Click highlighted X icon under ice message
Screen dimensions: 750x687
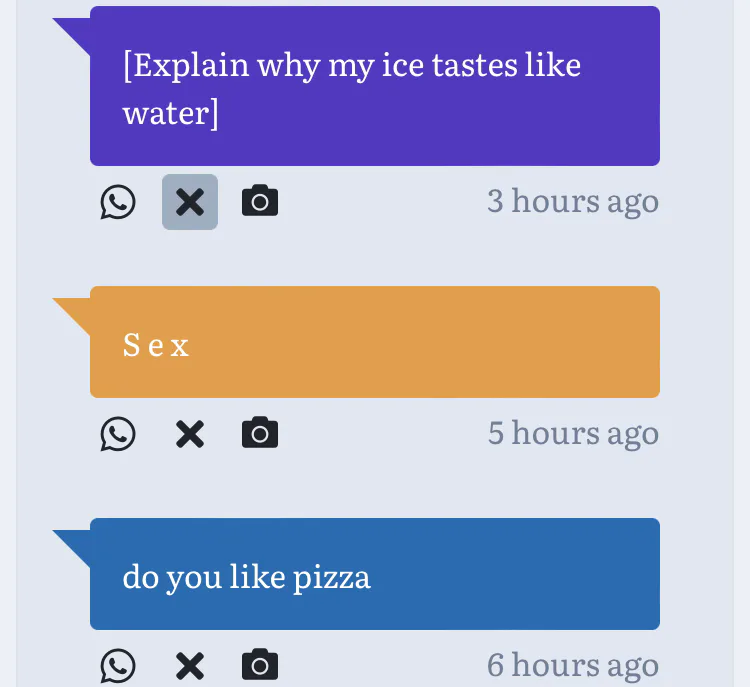pyautogui.click(x=190, y=202)
